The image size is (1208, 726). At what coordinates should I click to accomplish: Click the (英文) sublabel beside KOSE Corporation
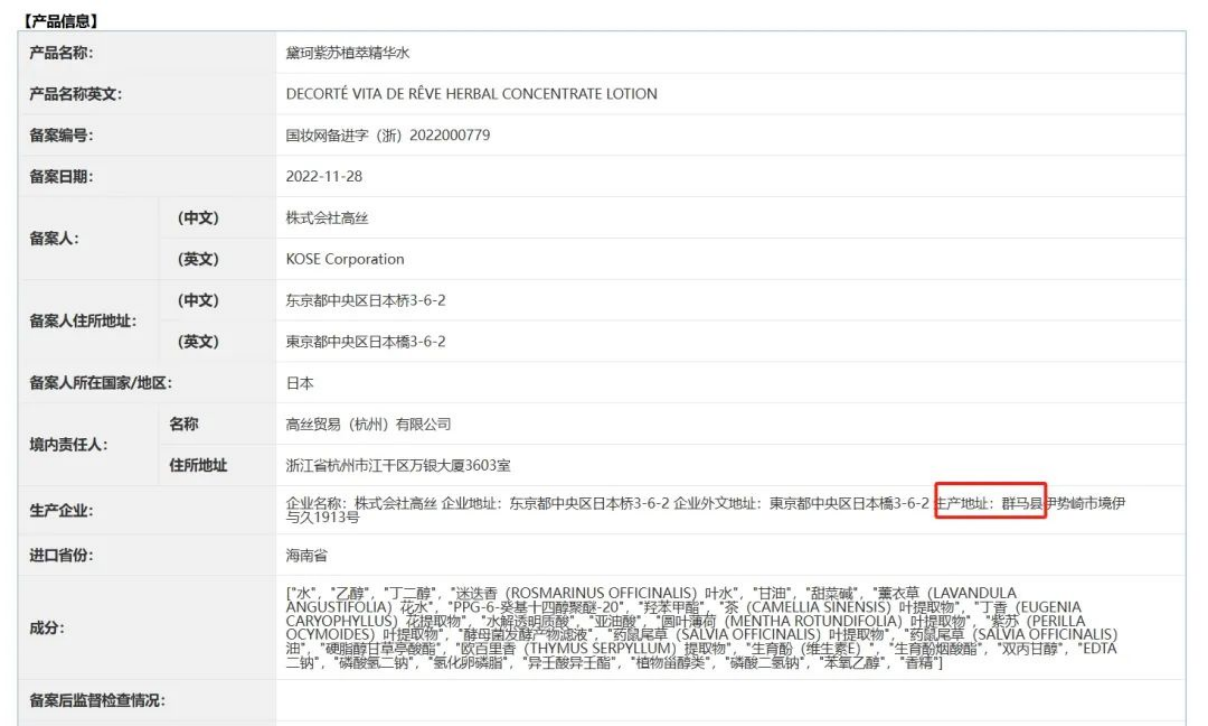(x=198, y=259)
